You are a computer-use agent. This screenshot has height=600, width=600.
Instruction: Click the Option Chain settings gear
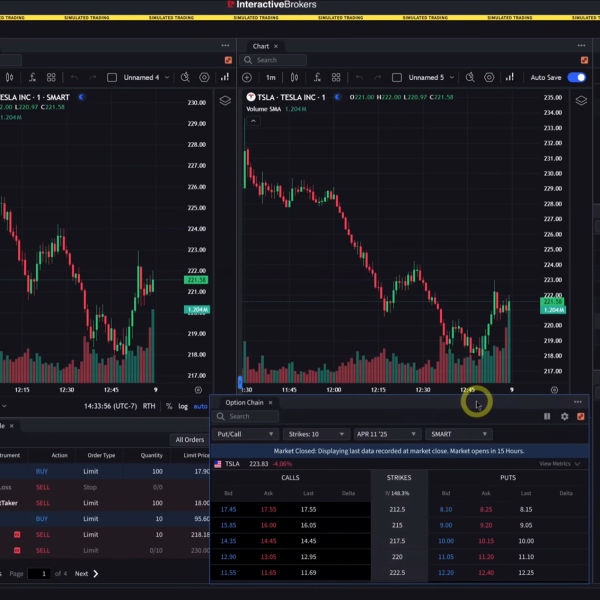(564, 417)
